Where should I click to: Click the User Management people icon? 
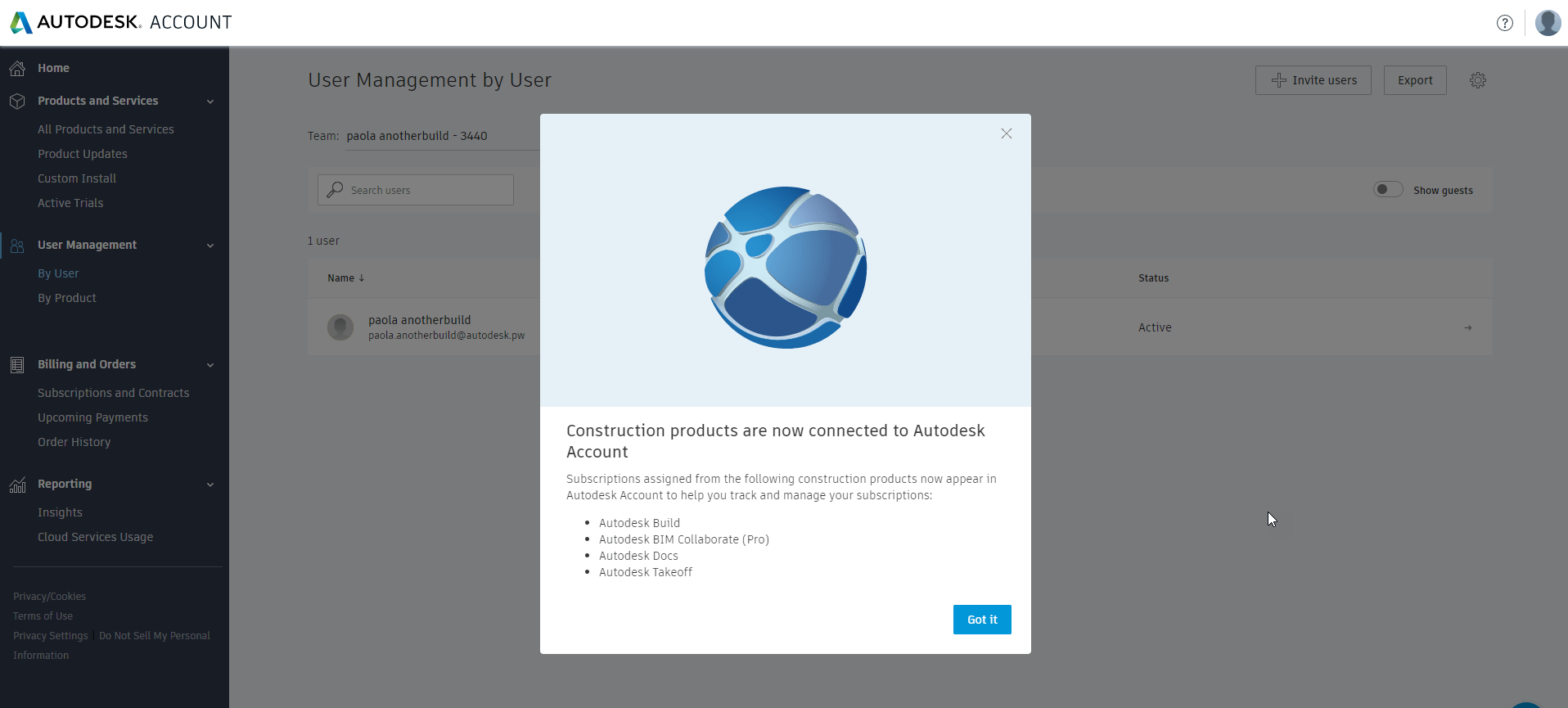(x=17, y=245)
